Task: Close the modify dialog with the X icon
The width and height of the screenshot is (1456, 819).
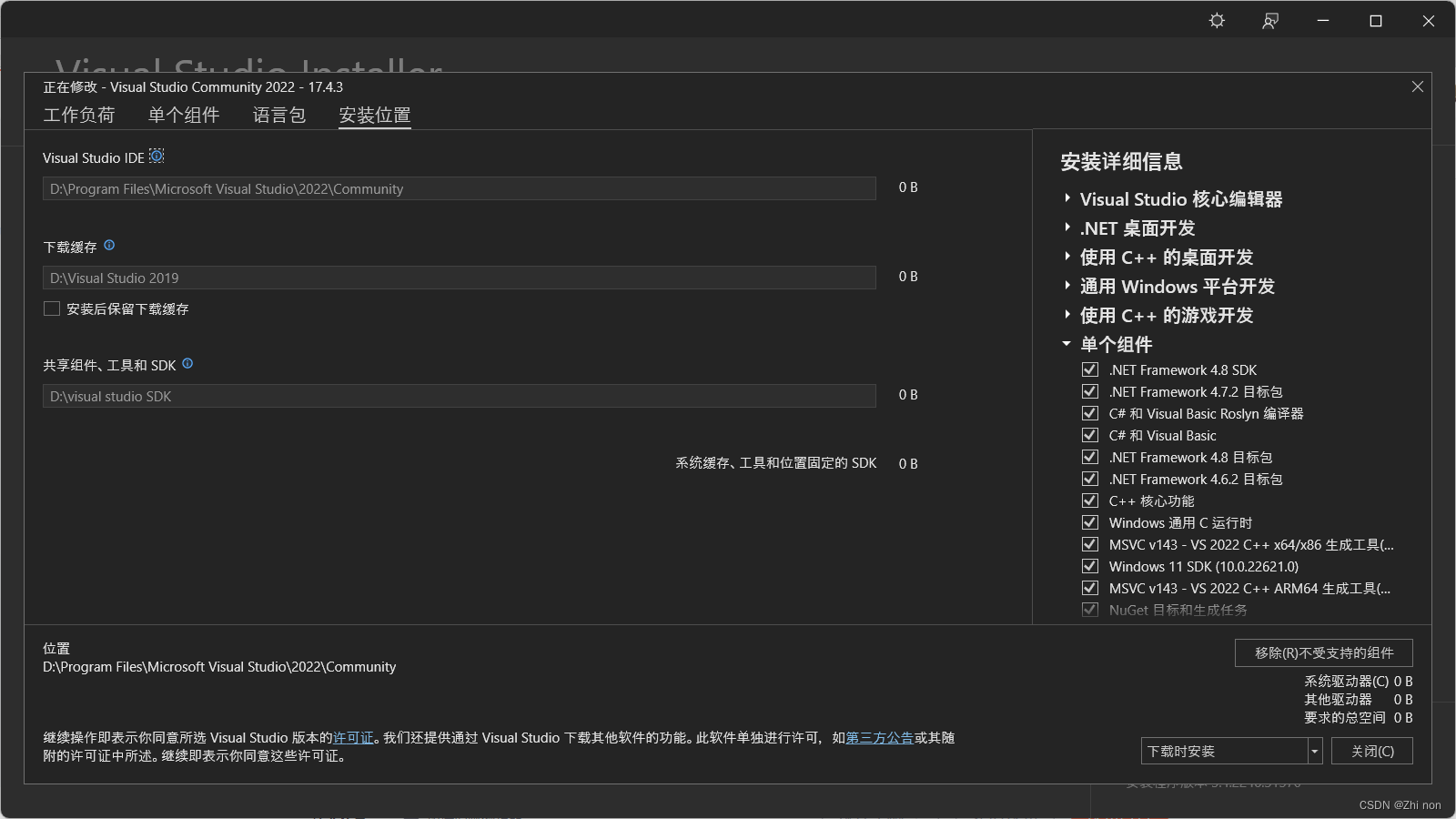Action: (1417, 86)
